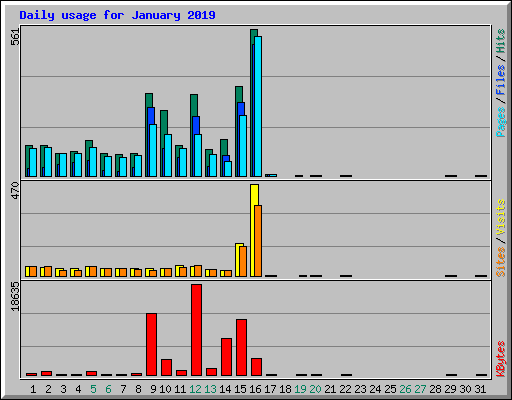Screen dimensions: 512x400
Task: Click green day 5 on the x-axis
Action: [x=93, y=389]
